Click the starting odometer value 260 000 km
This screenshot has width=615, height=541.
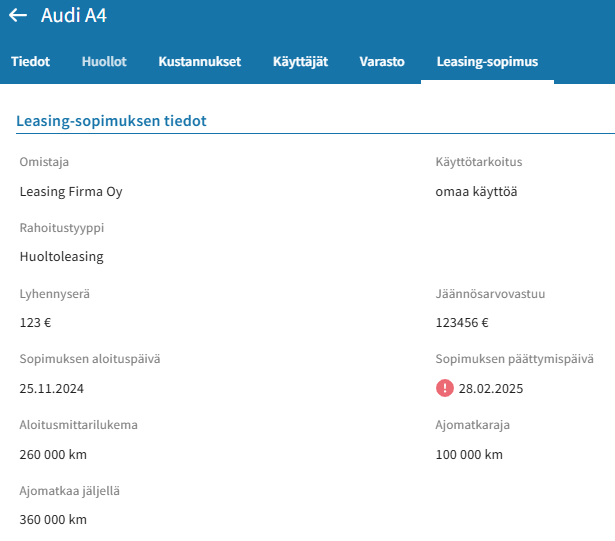click(53, 454)
